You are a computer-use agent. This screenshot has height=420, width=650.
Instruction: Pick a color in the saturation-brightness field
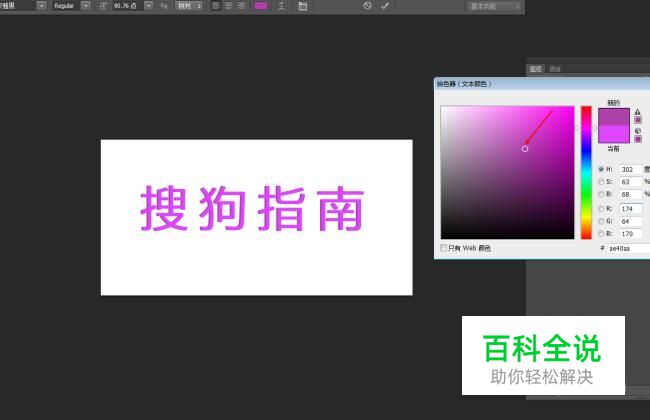pyautogui.click(x=507, y=172)
